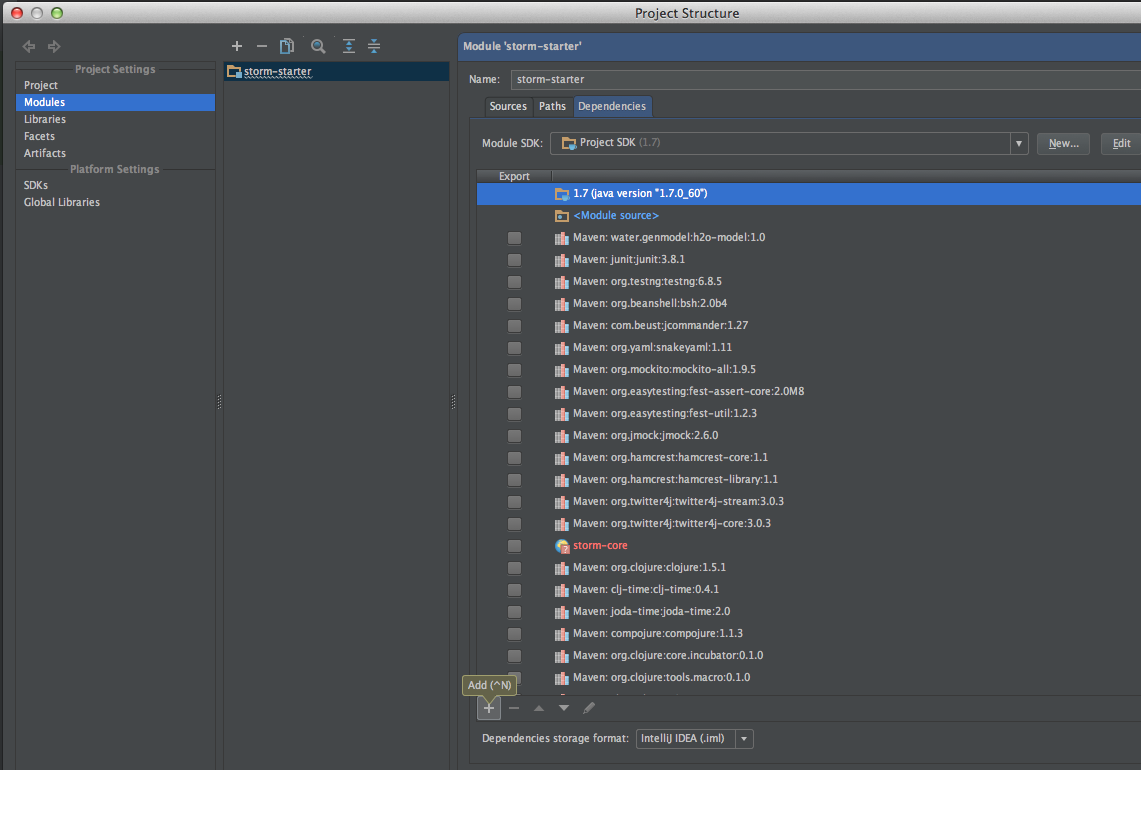Check export for org.mockito:mockito-all:1.9.5
This screenshot has height=838, width=1141.
tap(514, 370)
